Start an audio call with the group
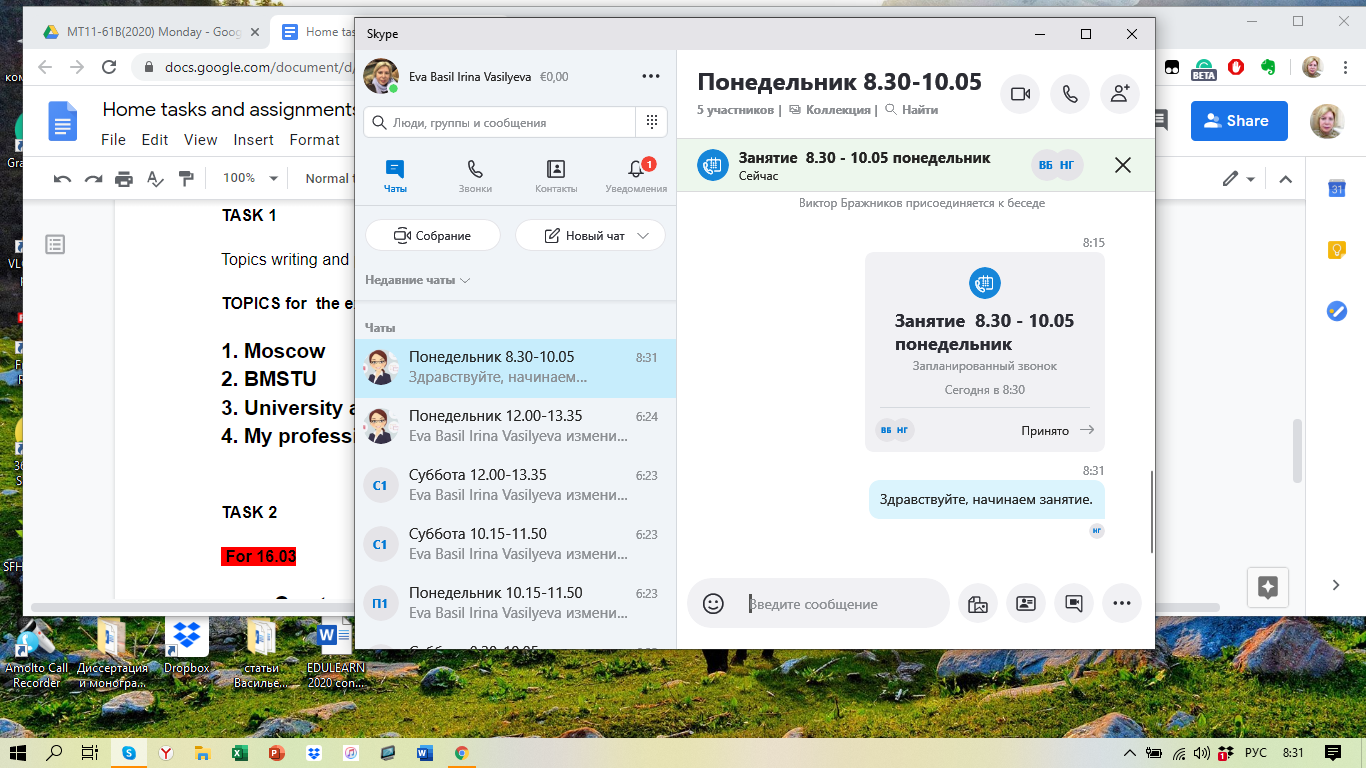 coord(1070,94)
